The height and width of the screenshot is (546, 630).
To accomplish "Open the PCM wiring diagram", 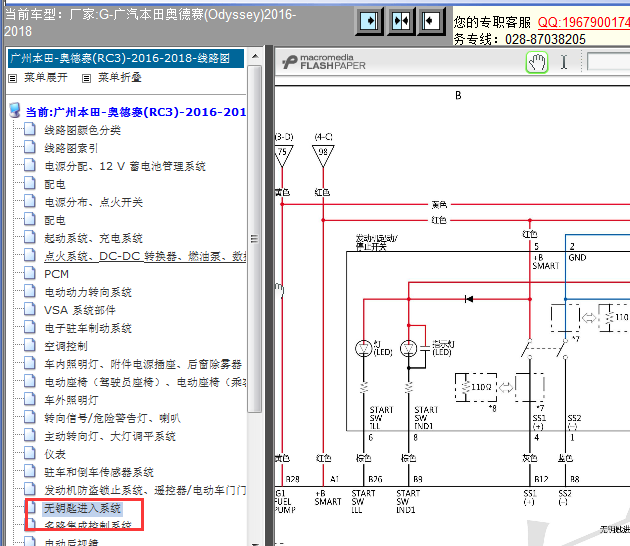I will click(57, 274).
